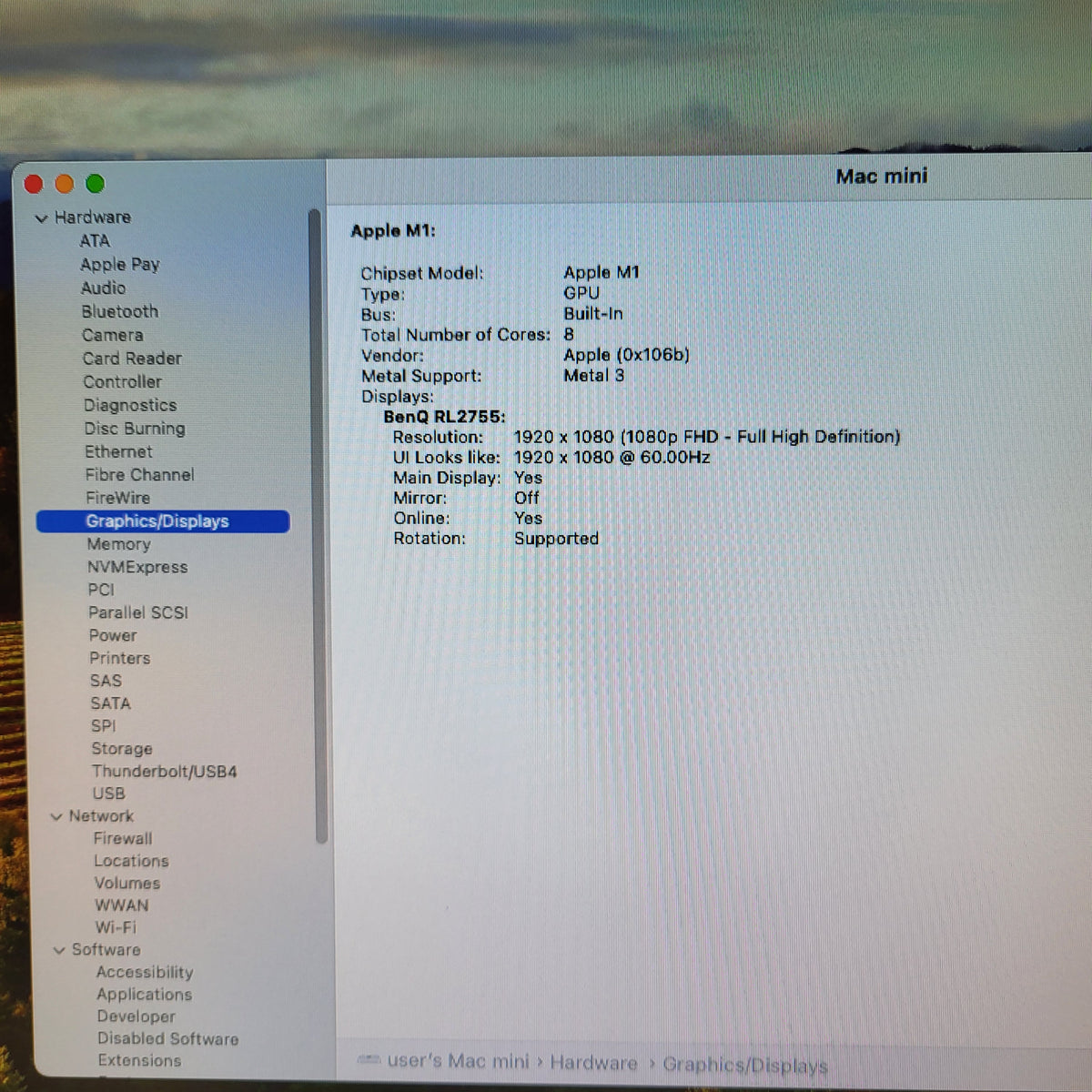Open the Ethernet hardware entry
This screenshot has width=1092, height=1092.
[x=118, y=451]
